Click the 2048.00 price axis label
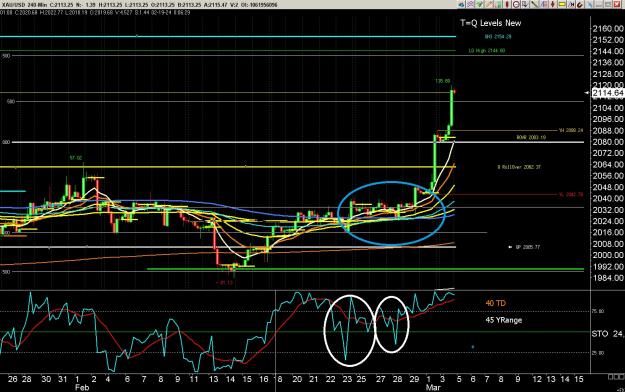The width and height of the screenshot is (625, 392). pos(608,187)
